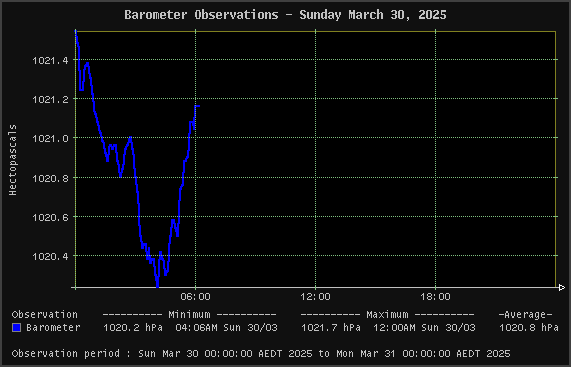Click the maximum value 1021.7 hPa
571x367 pixels.
(331, 328)
